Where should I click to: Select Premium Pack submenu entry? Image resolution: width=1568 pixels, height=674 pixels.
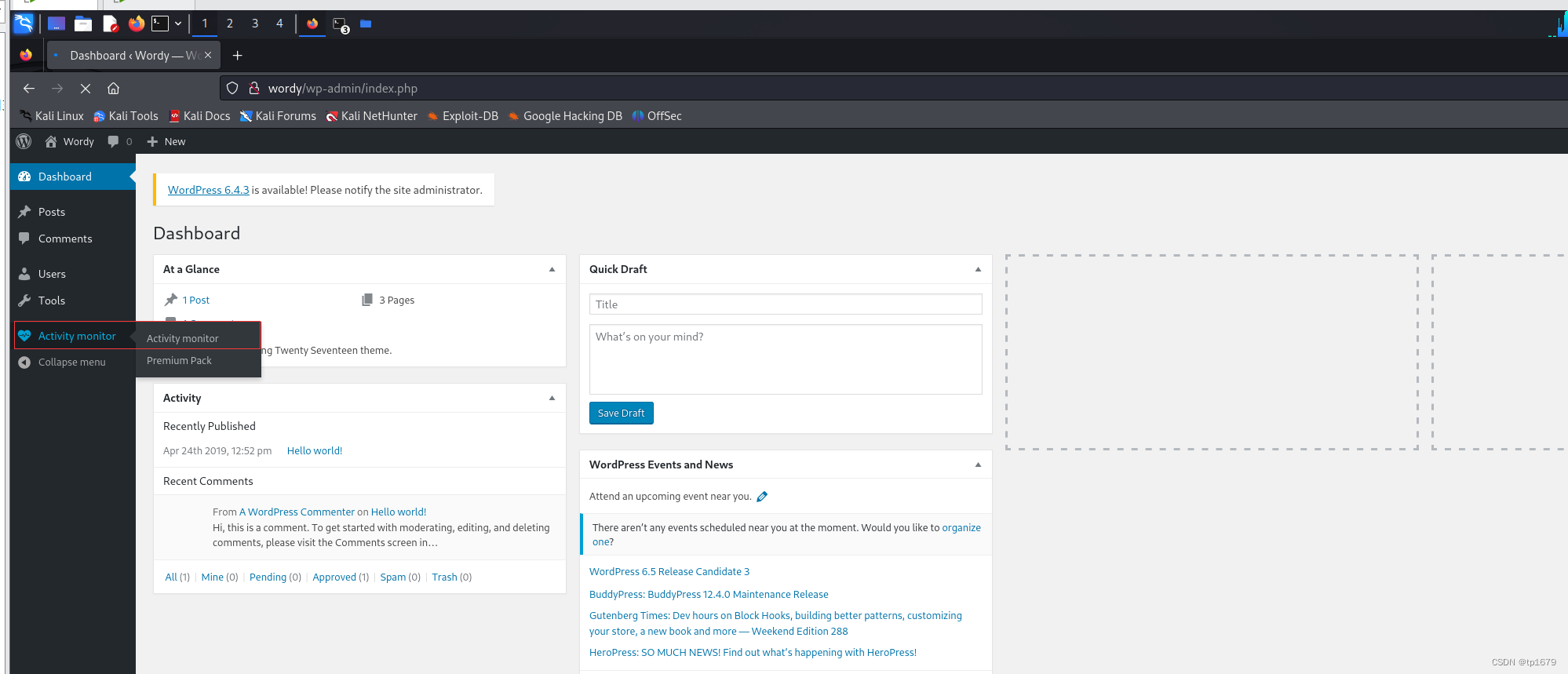(179, 361)
